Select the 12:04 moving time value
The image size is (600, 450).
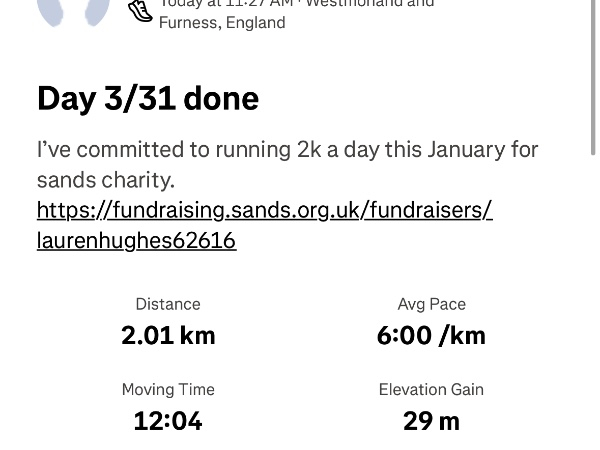168,421
